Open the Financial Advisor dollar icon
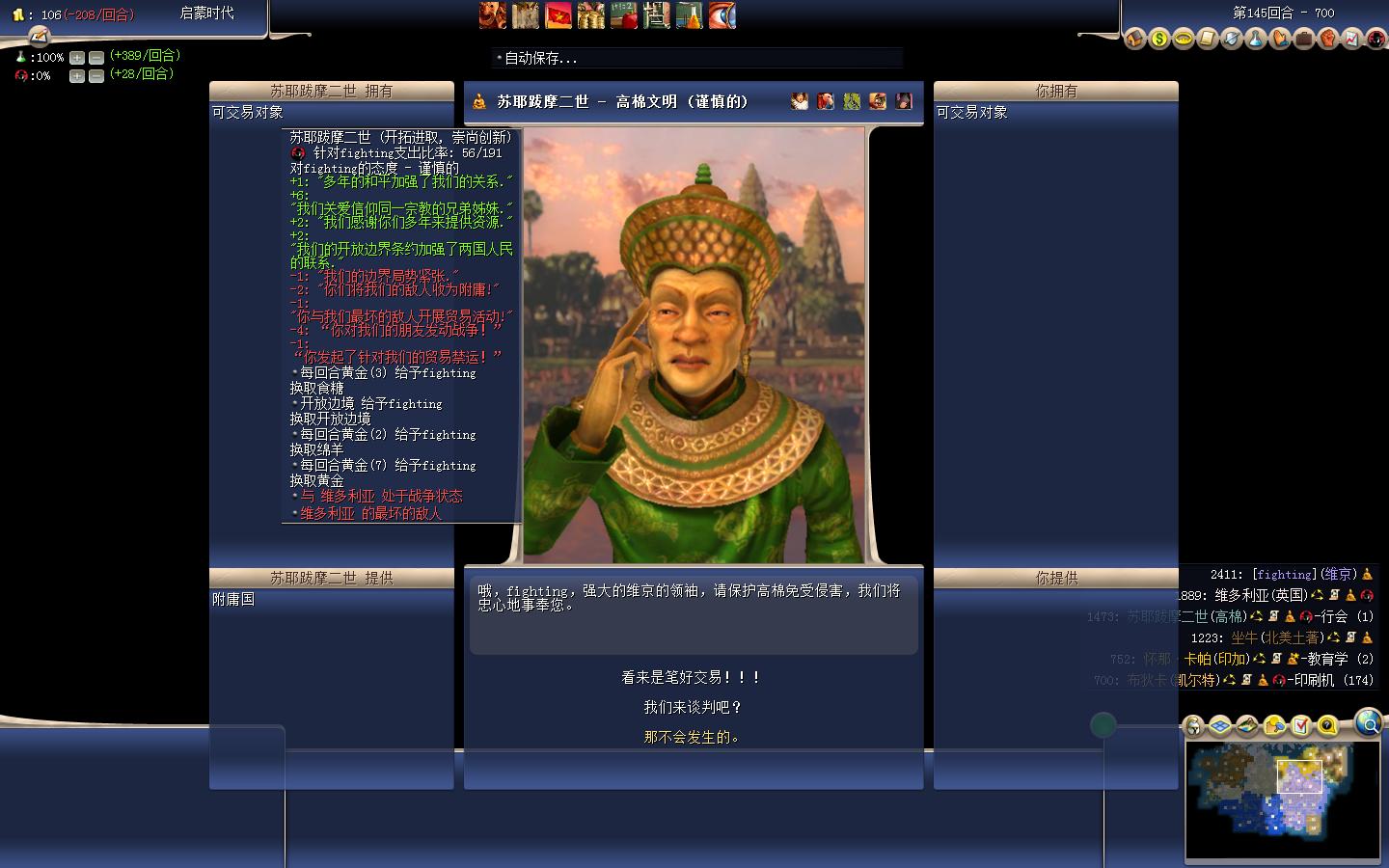The width and height of the screenshot is (1389, 868). tap(1159, 39)
